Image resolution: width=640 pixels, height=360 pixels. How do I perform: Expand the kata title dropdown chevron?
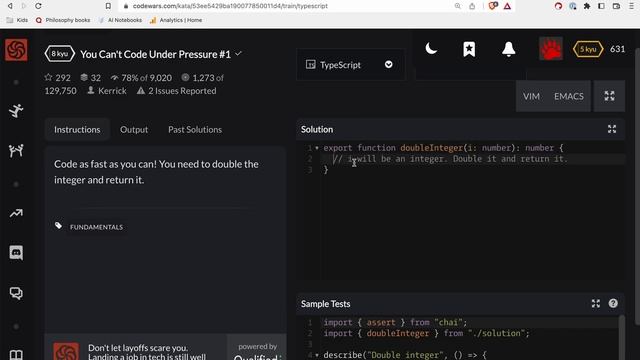coord(238,53)
